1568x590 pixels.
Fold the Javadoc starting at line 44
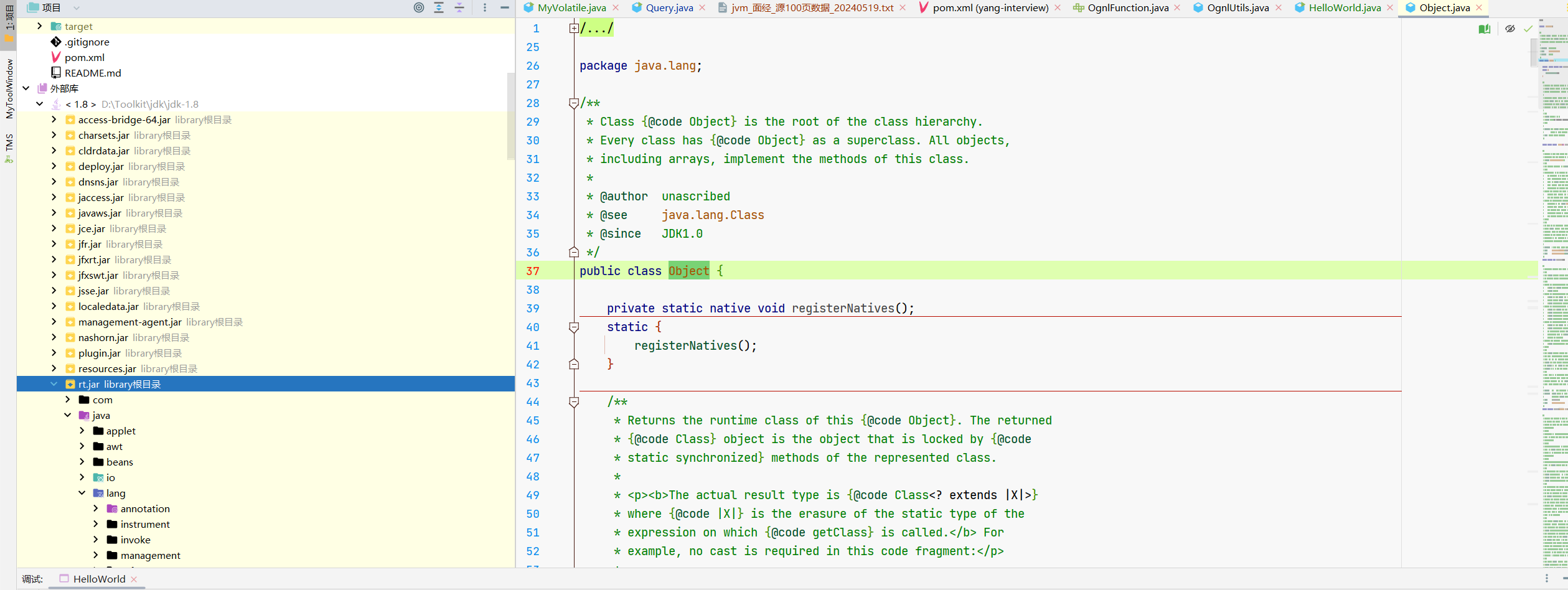[x=574, y=401]
